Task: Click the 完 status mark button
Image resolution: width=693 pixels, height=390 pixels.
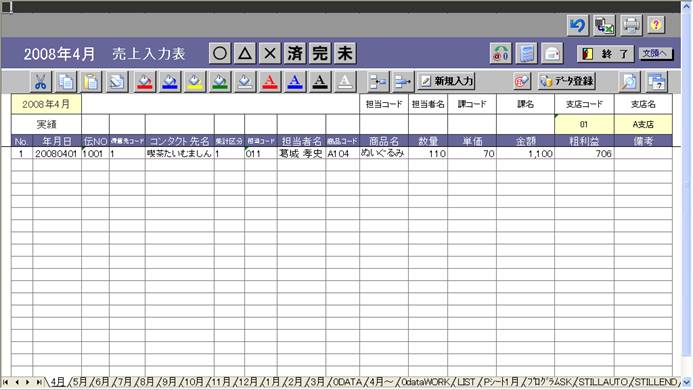Action: pyautogui.click(x=320, y=54)
